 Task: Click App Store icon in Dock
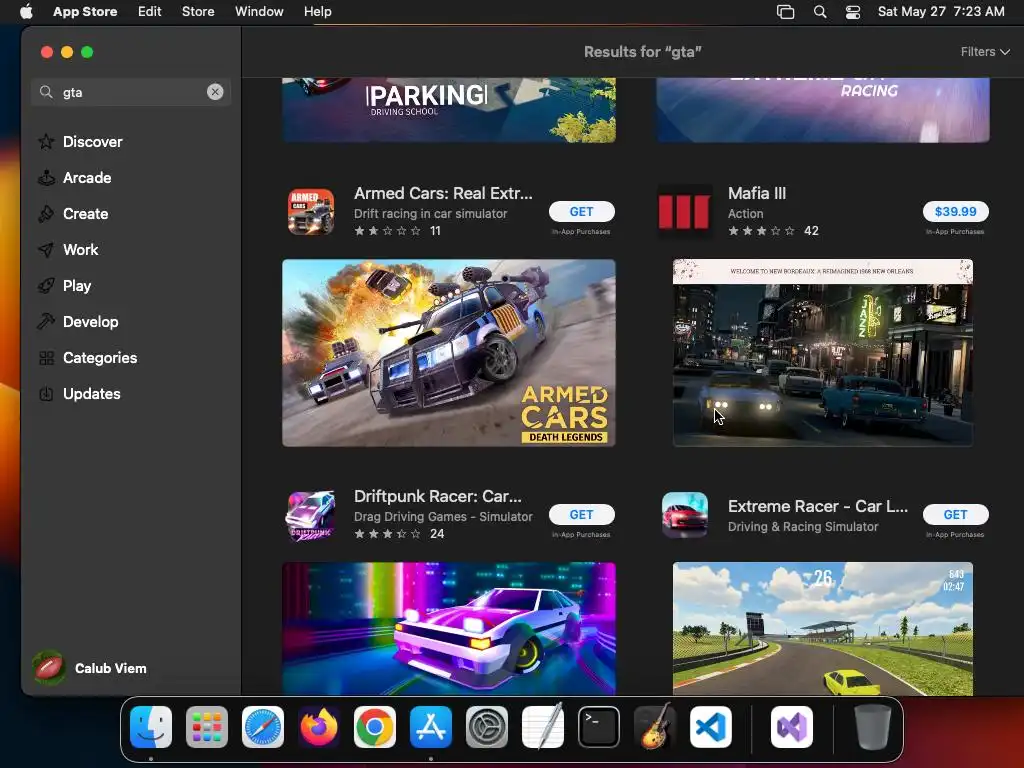(431, 727)
